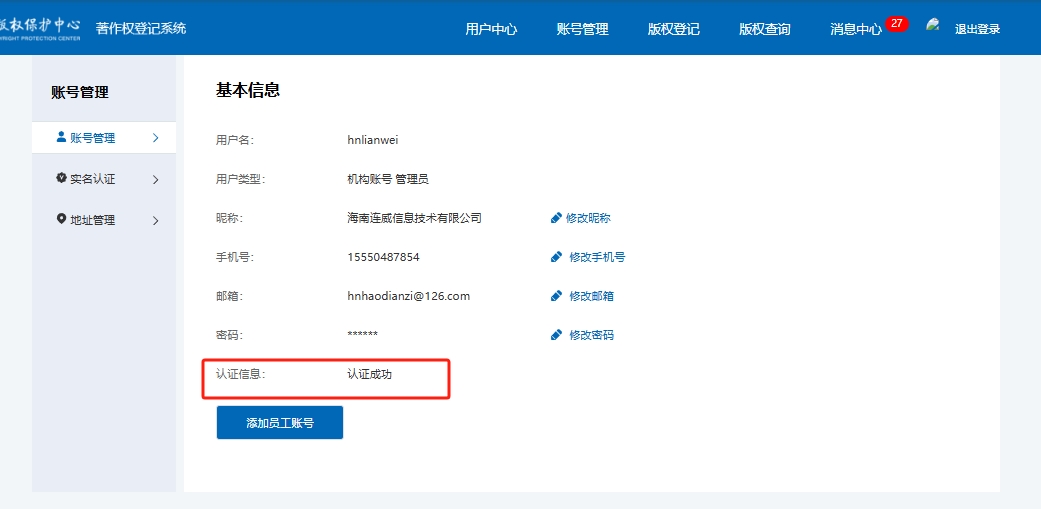Click the shield icon for 实名认证

(61, 179)
